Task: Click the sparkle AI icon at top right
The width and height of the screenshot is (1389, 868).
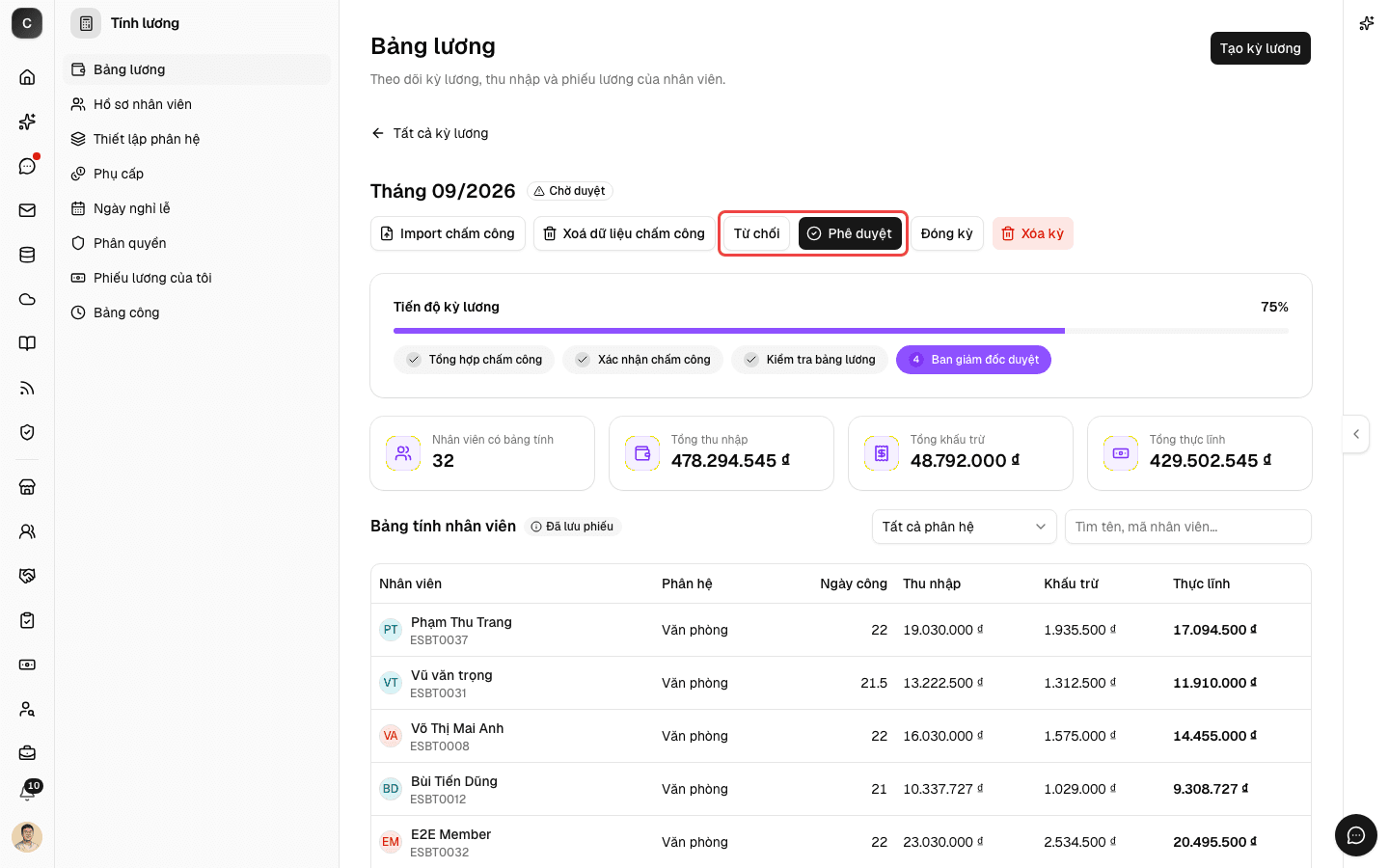Action: tap(1367, 23)
